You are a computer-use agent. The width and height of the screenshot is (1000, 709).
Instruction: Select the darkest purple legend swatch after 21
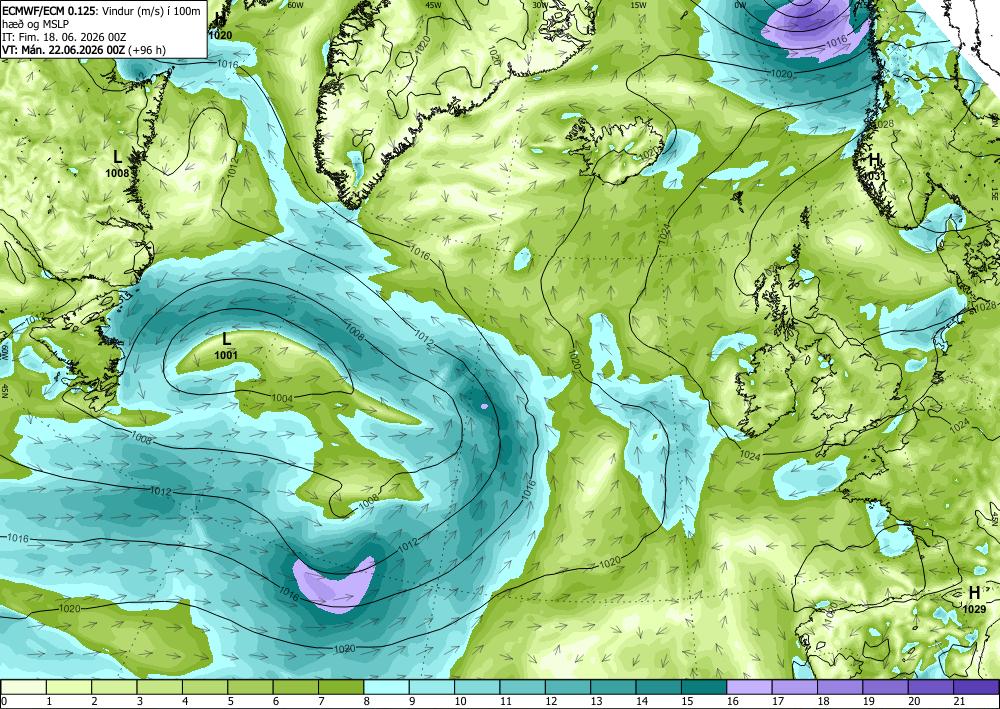tap(976, 687)
